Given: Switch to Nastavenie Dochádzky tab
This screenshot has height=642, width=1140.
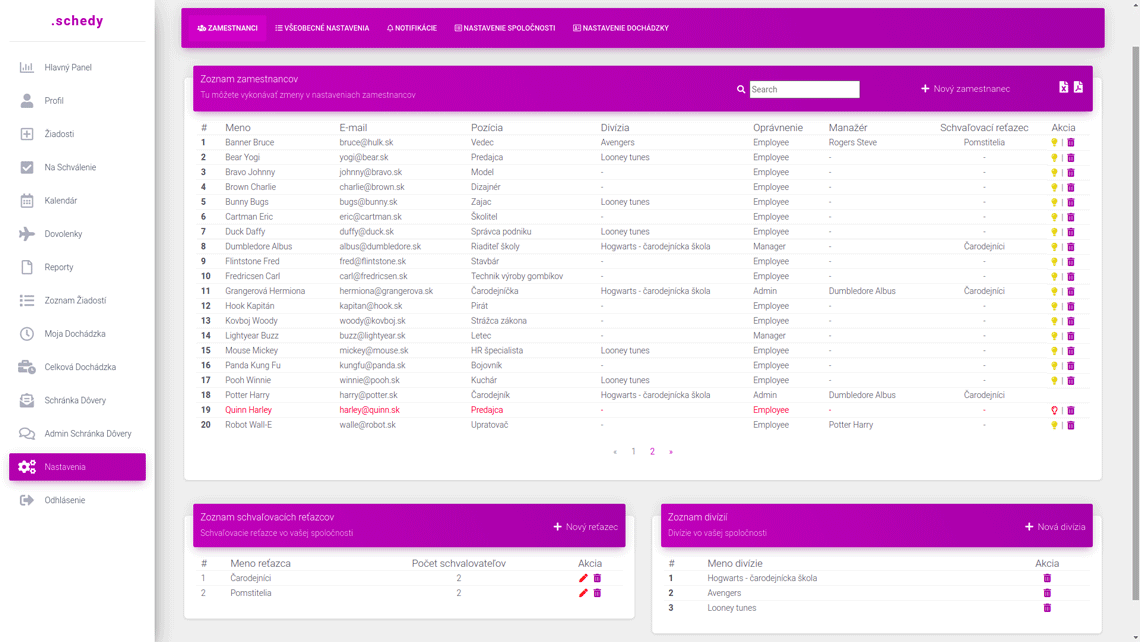Looking at the screenshot, I should coord(621,28).
